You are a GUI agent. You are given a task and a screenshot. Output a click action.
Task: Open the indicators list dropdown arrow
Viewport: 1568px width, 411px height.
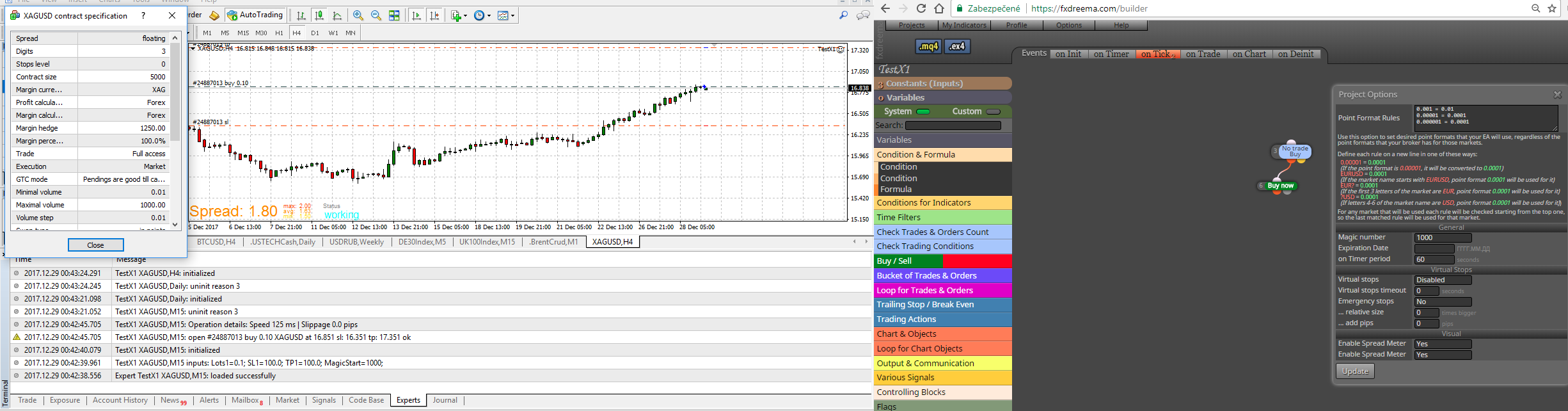[x=466, y=15]
